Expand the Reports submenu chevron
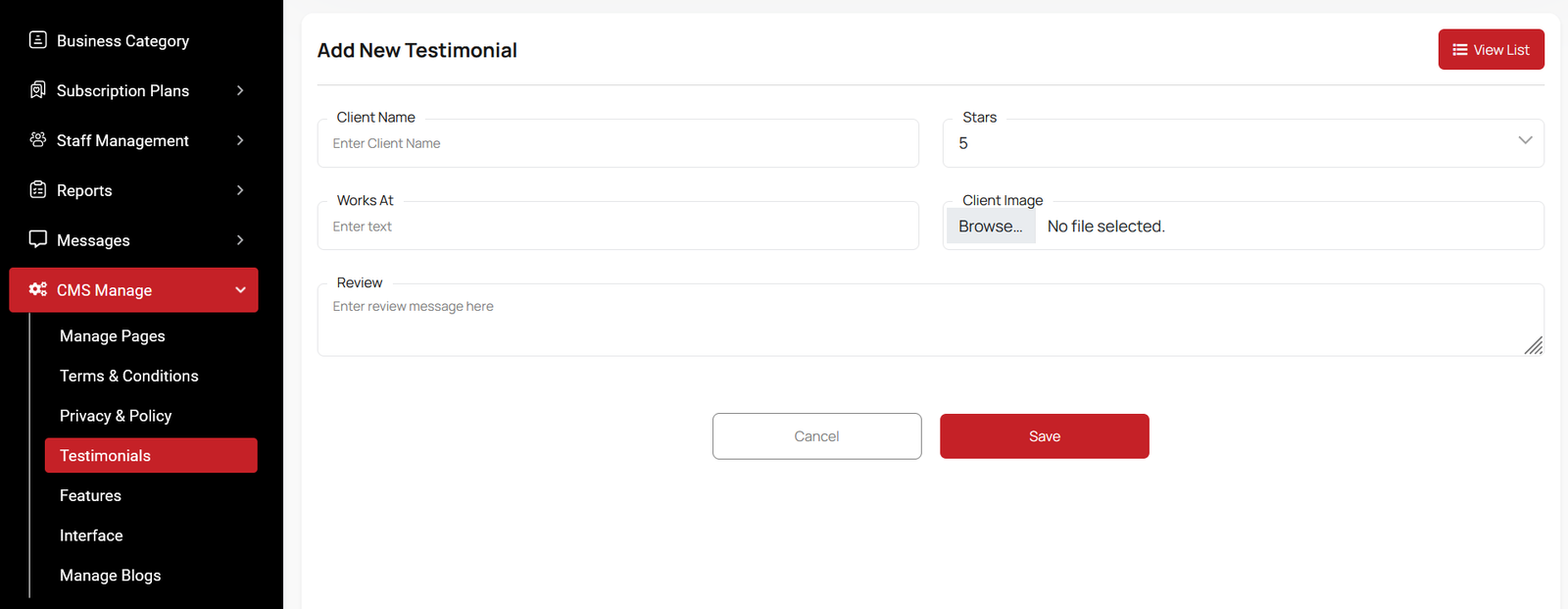 pos(240,190)
